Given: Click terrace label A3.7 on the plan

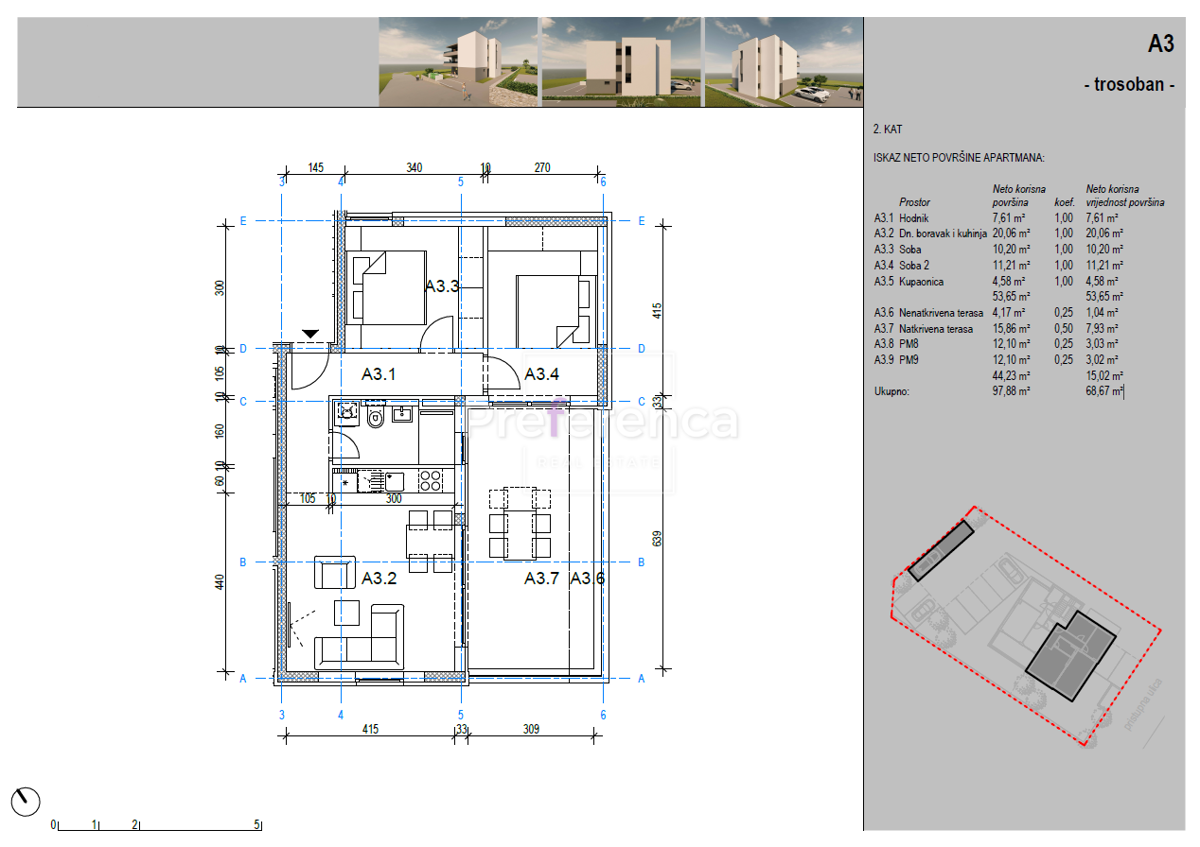Looking at the screenshot, I should [x=543, y=578].
